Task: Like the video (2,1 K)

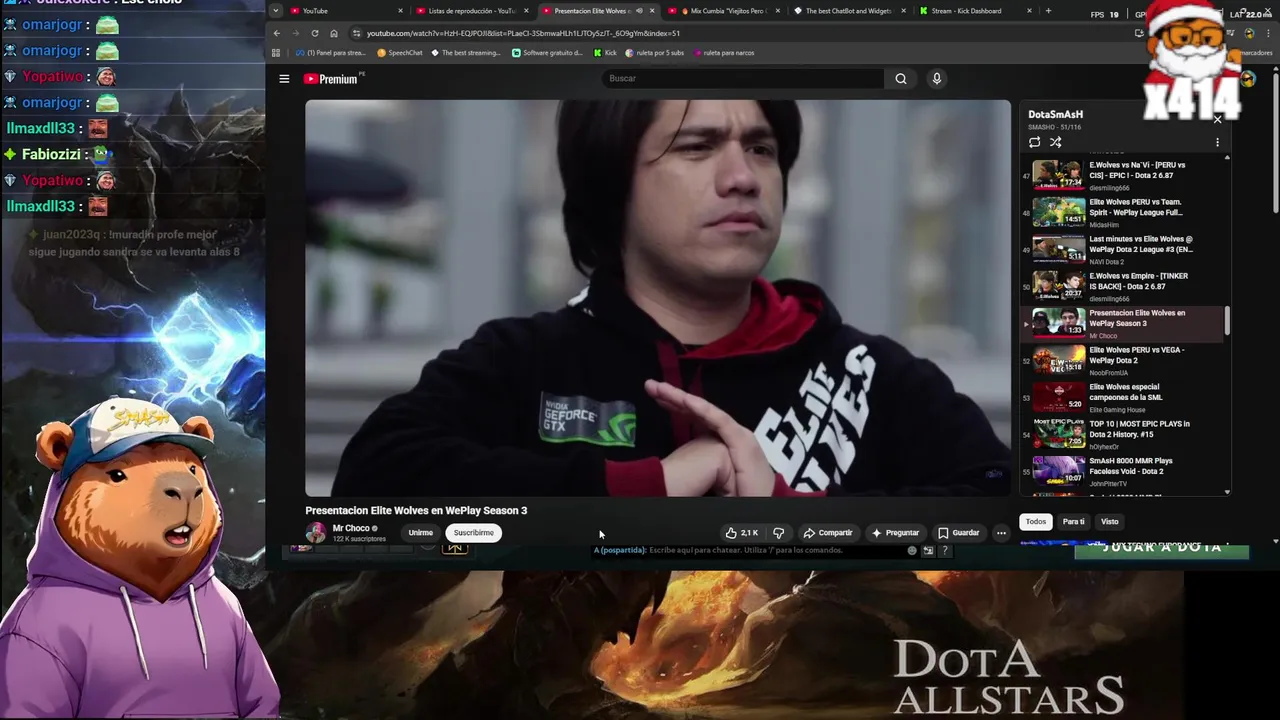Action: click(x=742, y=533)
